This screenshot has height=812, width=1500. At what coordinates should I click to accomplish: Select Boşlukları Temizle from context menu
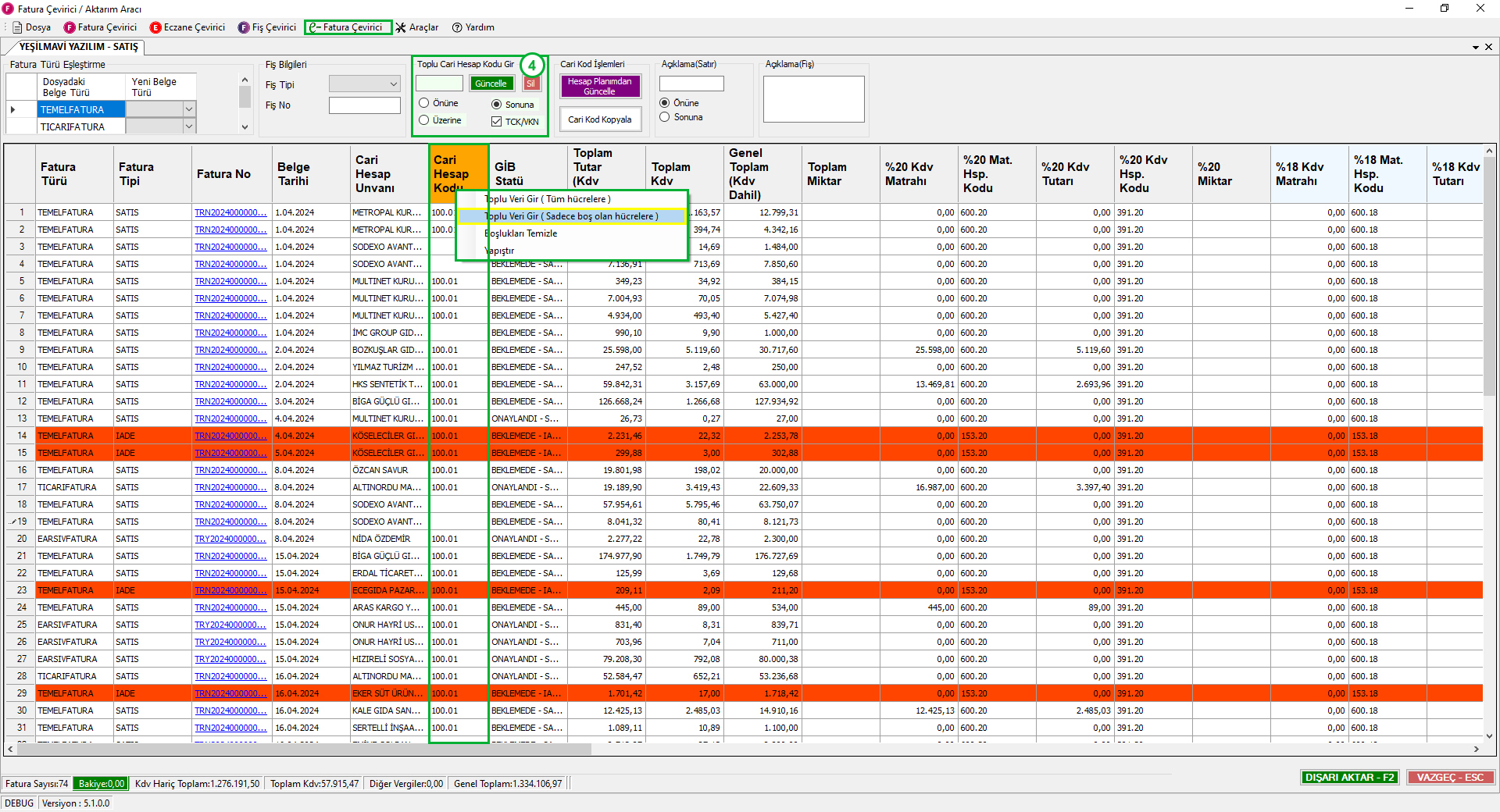[x=521, y=233]
